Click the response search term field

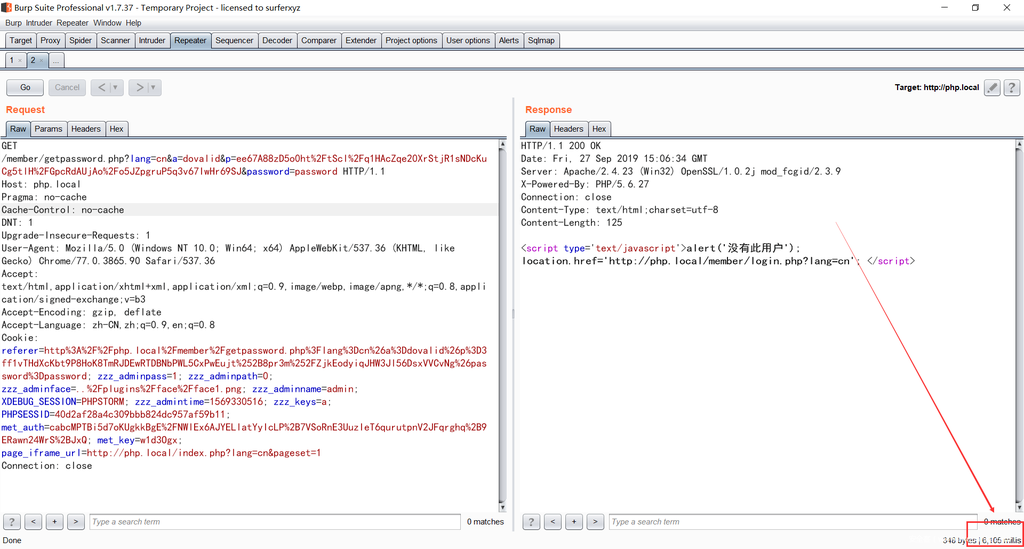(x=793, y=522)
